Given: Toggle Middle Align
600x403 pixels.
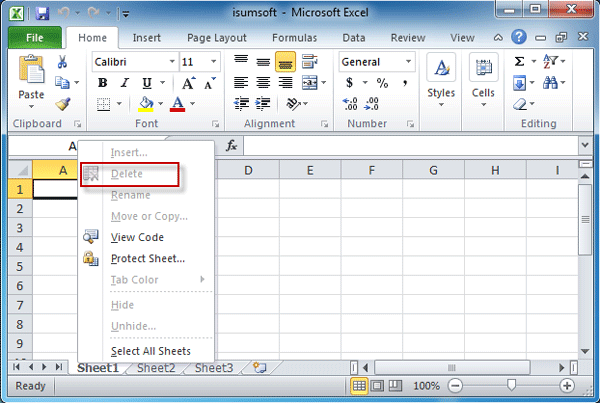Looking at the screenshot, I should click(263, 62).
